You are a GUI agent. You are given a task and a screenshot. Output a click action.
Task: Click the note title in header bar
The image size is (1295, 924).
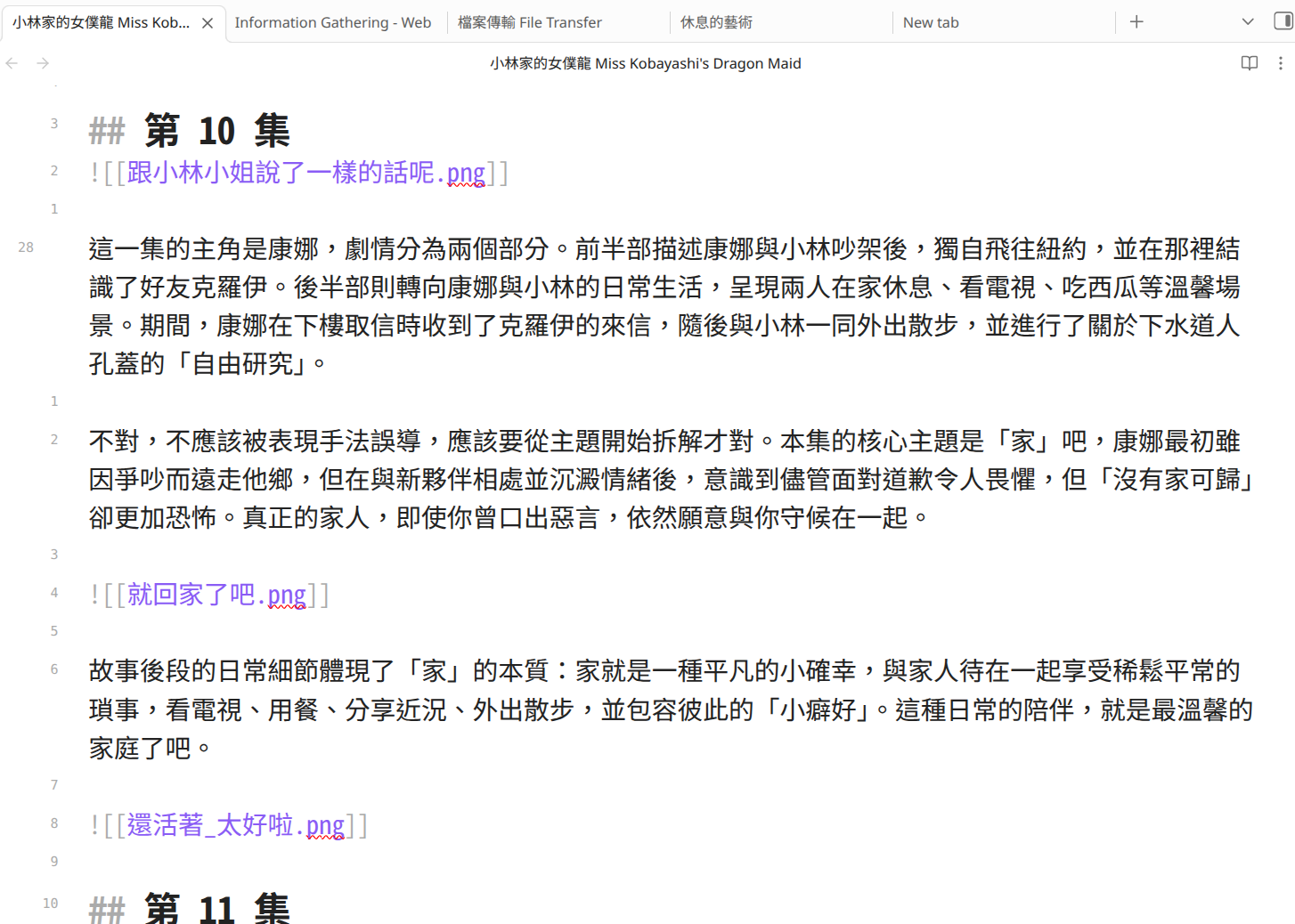645,63
